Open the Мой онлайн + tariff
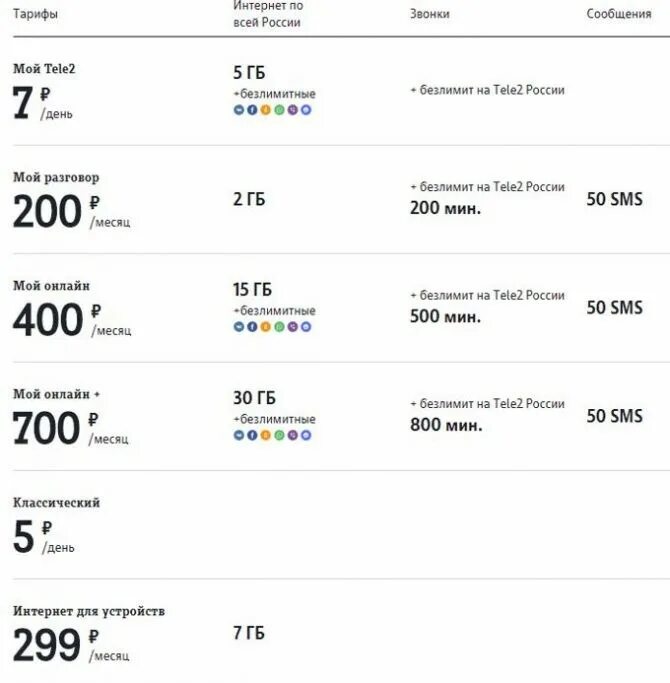Viewport: 670px width, 683px height. point(56,394)
